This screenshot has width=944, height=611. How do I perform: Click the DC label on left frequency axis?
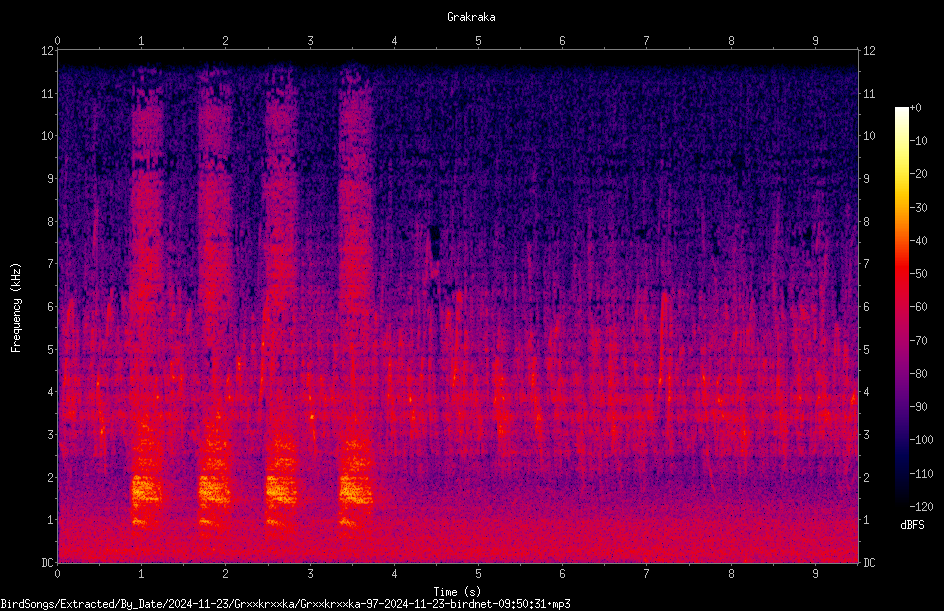click(x=47, y=562)
